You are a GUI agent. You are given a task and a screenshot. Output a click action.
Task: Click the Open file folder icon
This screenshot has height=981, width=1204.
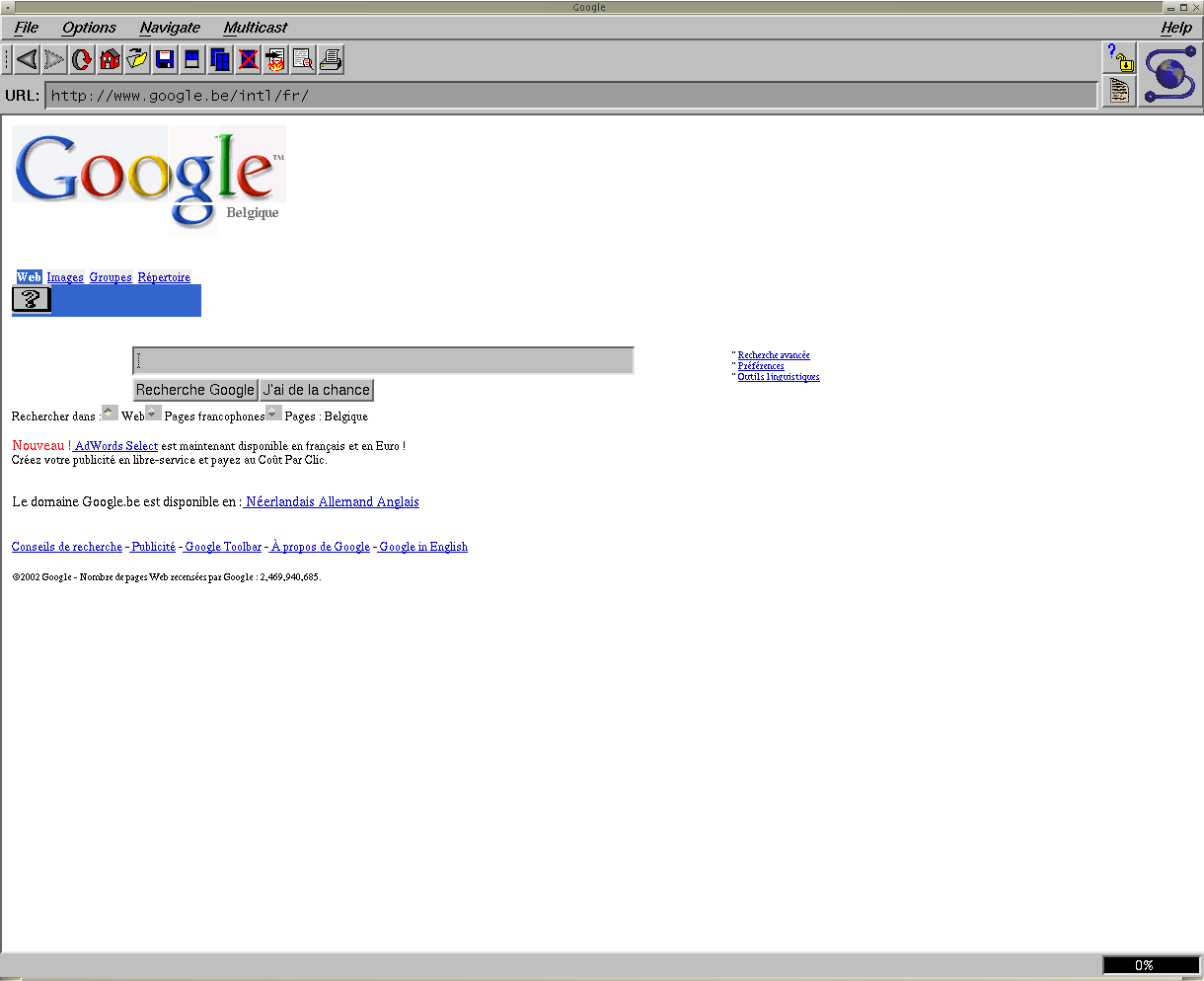tap(137, 60)
